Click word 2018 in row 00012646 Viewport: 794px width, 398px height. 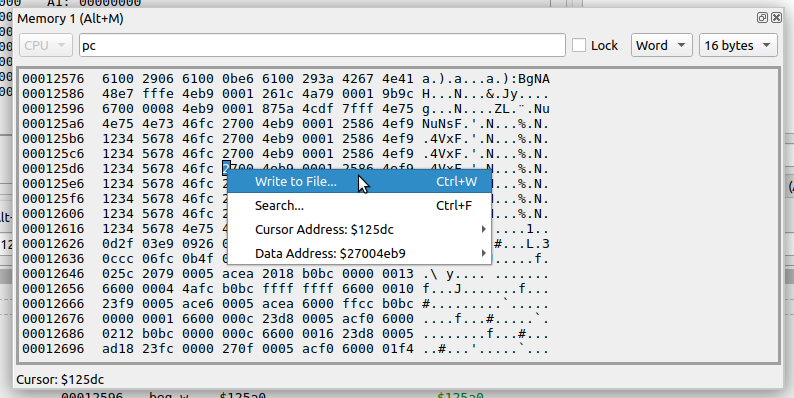pyautogui.click(x=278, y=274)
